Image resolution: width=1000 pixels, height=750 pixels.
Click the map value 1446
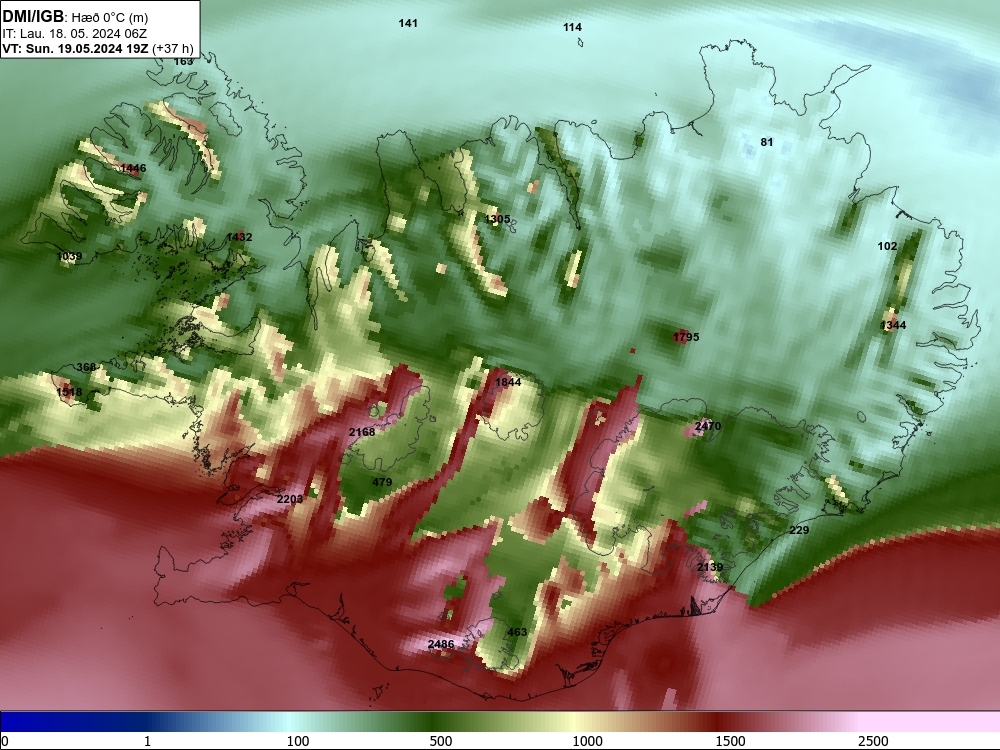133,168
